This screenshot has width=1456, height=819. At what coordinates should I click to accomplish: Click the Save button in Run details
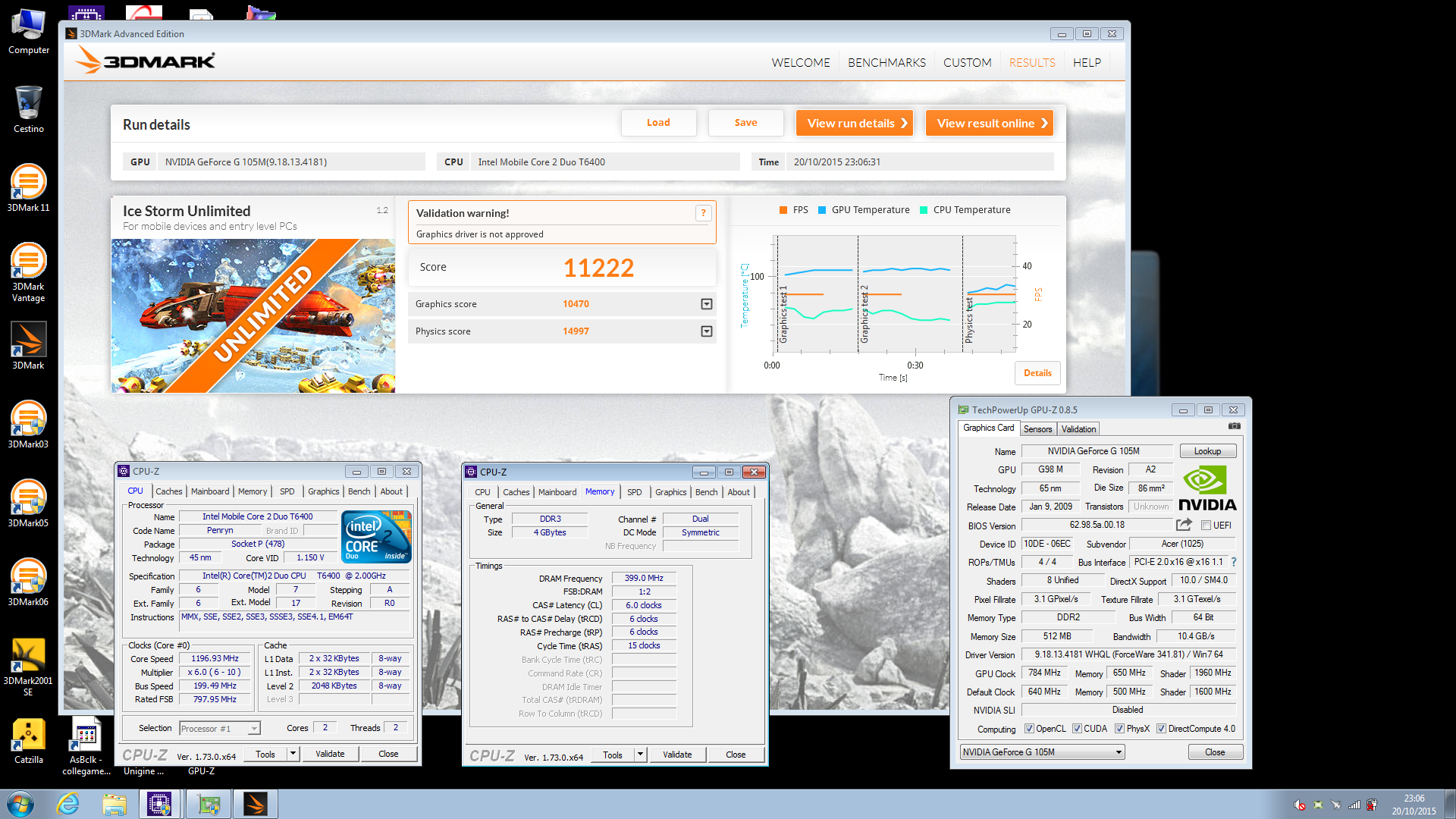tap(745, 123)
